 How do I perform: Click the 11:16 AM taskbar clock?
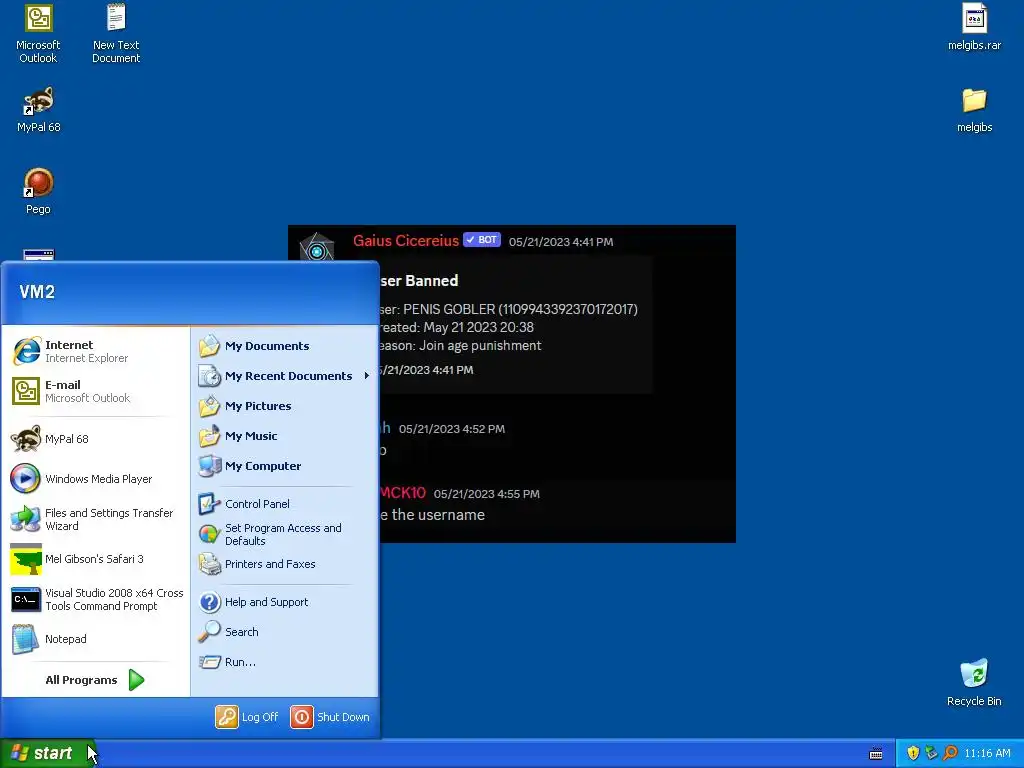pyautogui.click(x=987, y=753)
